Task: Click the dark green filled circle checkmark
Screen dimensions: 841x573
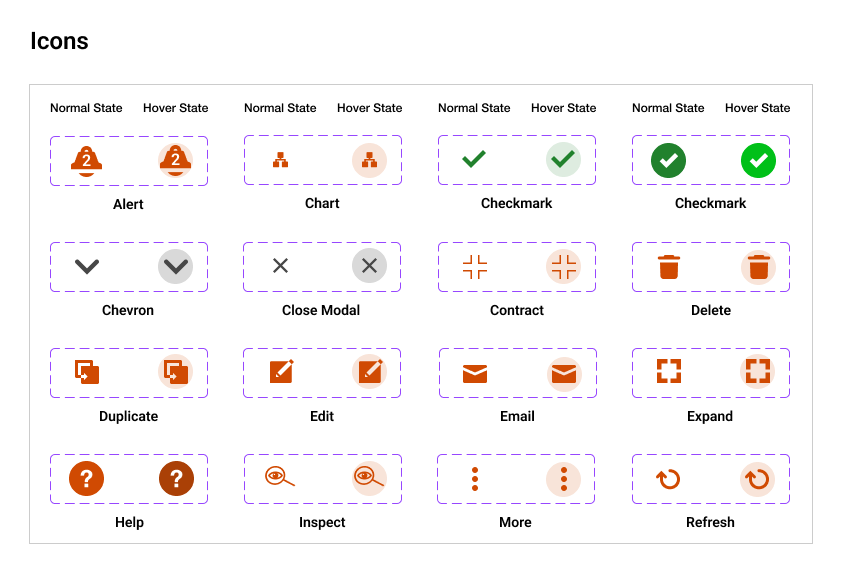Action: tap(668, 160)
